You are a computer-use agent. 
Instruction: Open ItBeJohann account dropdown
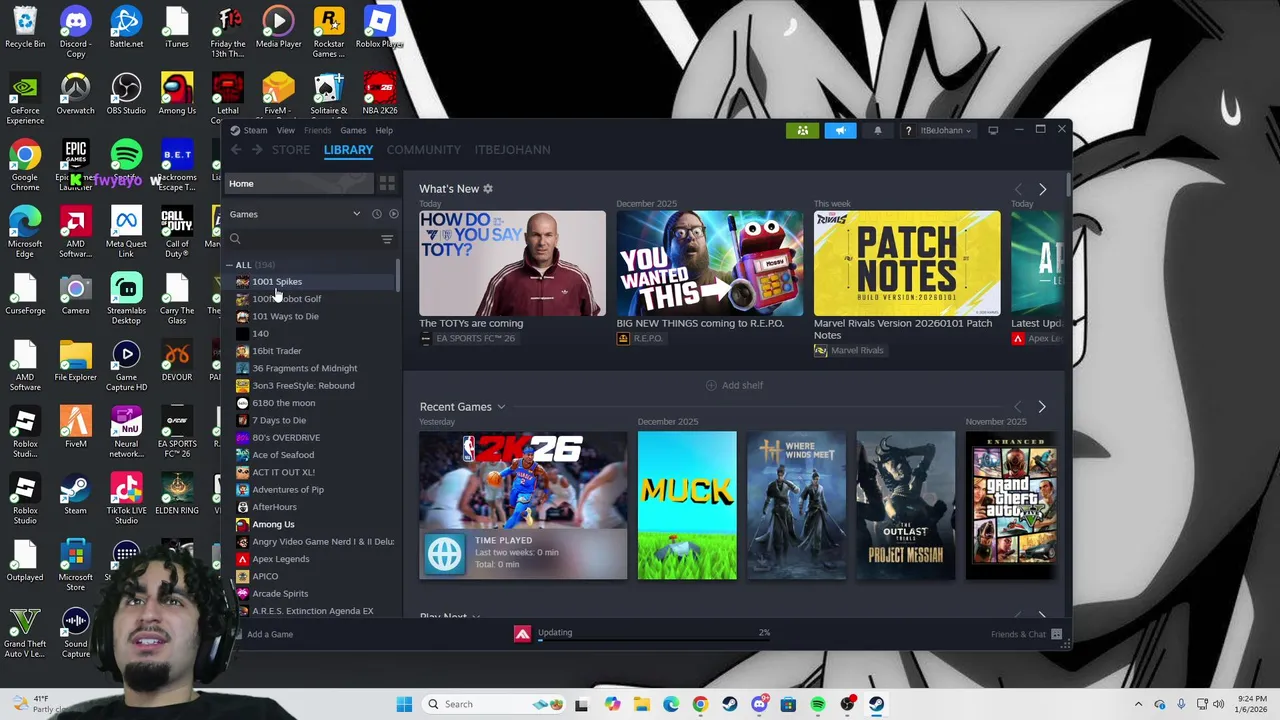pos(946,130)
